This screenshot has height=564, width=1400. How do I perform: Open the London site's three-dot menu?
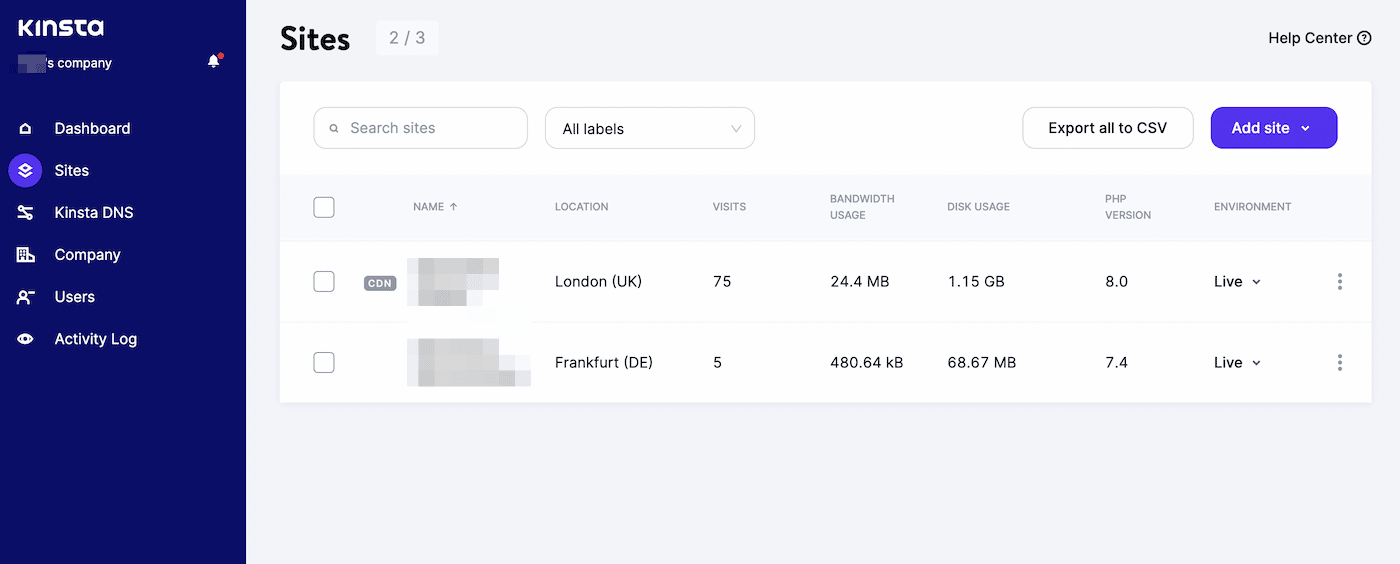click(x=1339, y=282)
